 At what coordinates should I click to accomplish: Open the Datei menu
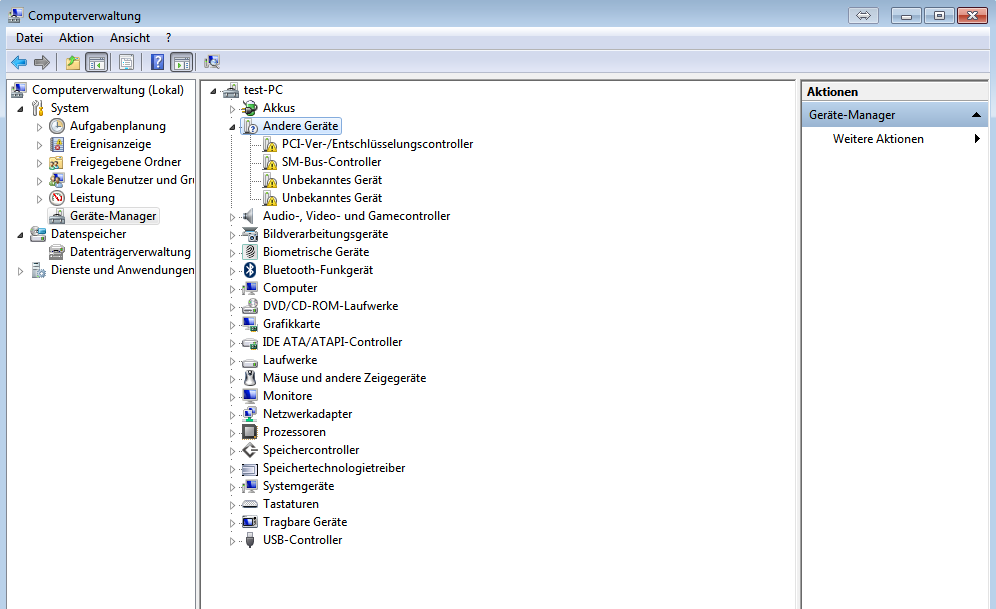[x=29, y=38]
